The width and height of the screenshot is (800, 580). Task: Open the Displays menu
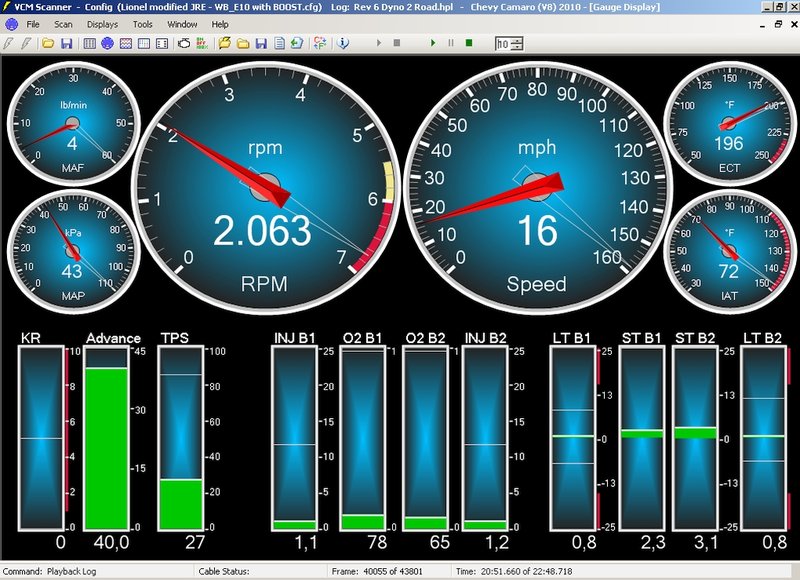pos(102,23)
